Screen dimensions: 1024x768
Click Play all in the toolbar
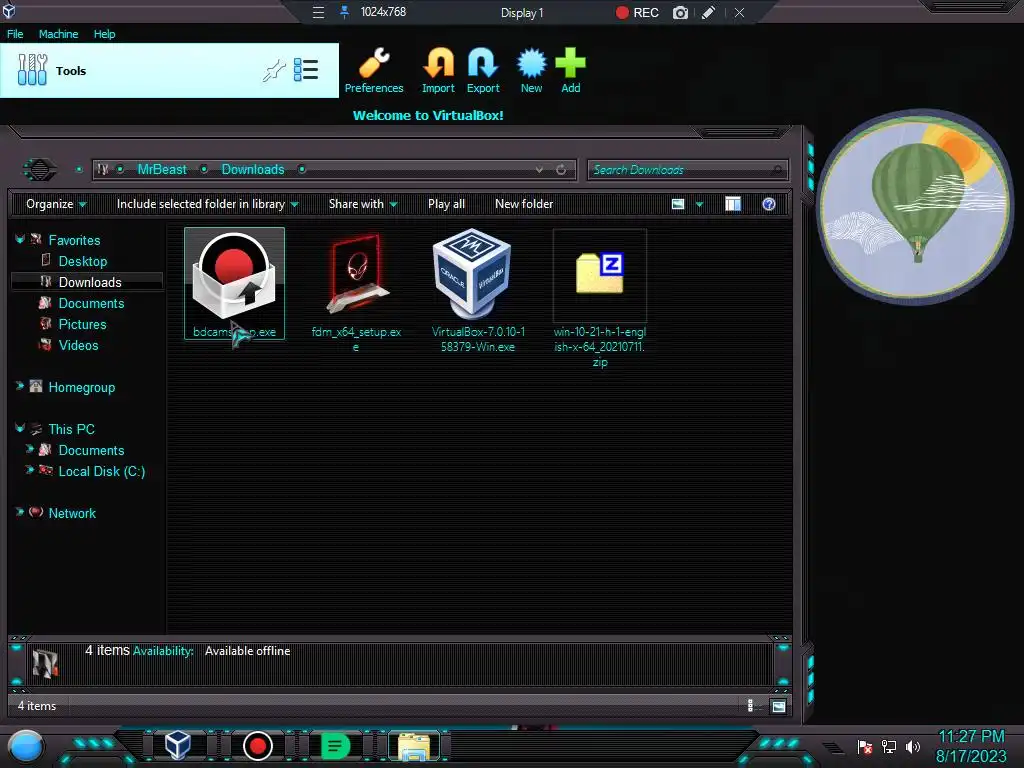[446, 204]
